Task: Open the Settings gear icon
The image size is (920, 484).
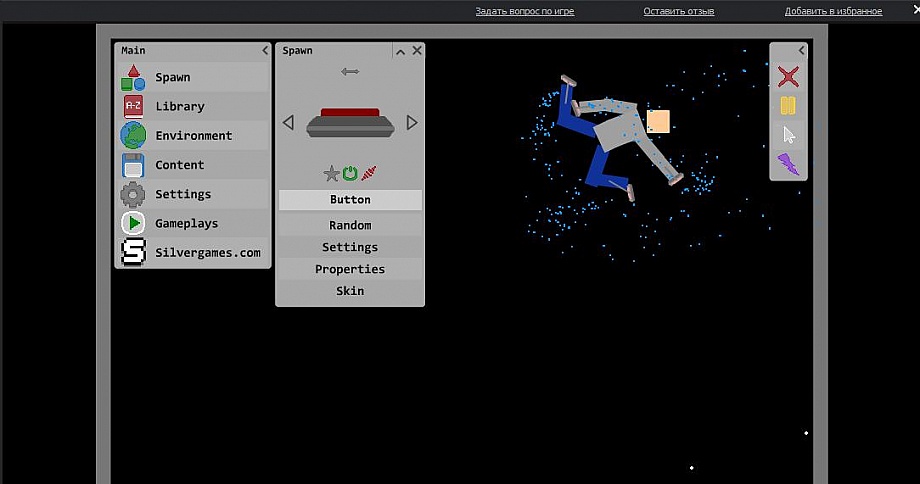Action: pyautogui.click(x=133, y=194)
